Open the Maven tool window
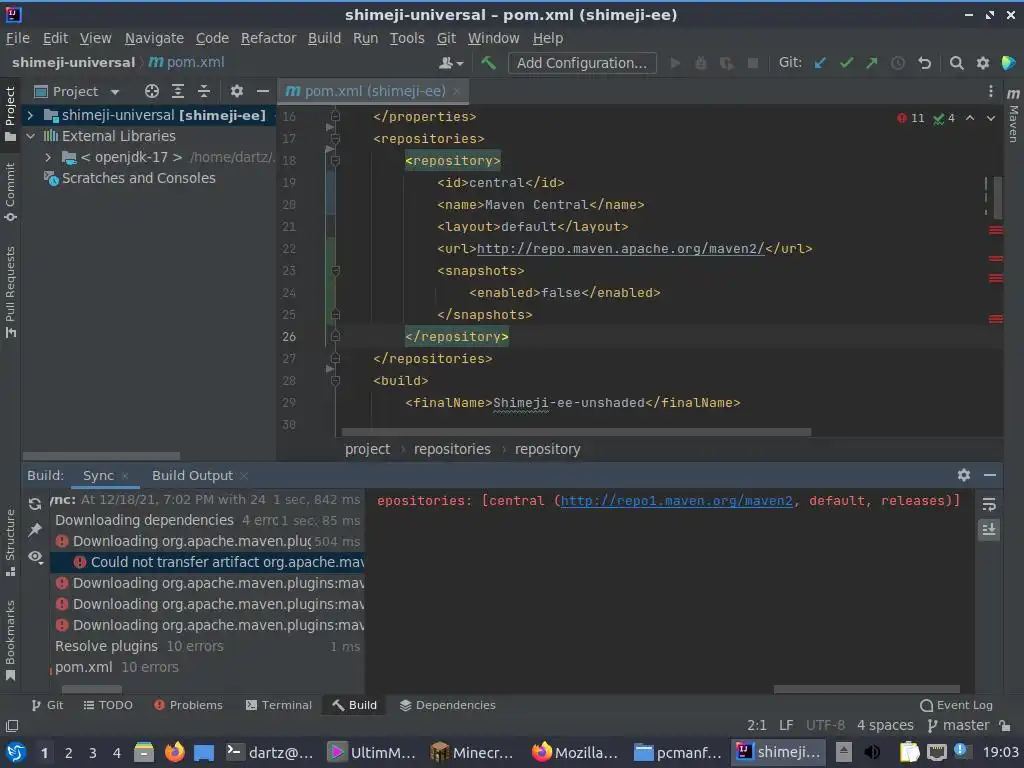The image size is (1024, 768). (x=1013, y=114)
